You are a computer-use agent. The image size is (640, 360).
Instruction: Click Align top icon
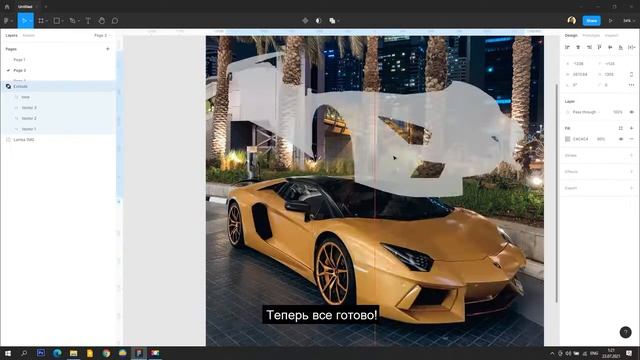pyautogui.click(x=600, y=47)
